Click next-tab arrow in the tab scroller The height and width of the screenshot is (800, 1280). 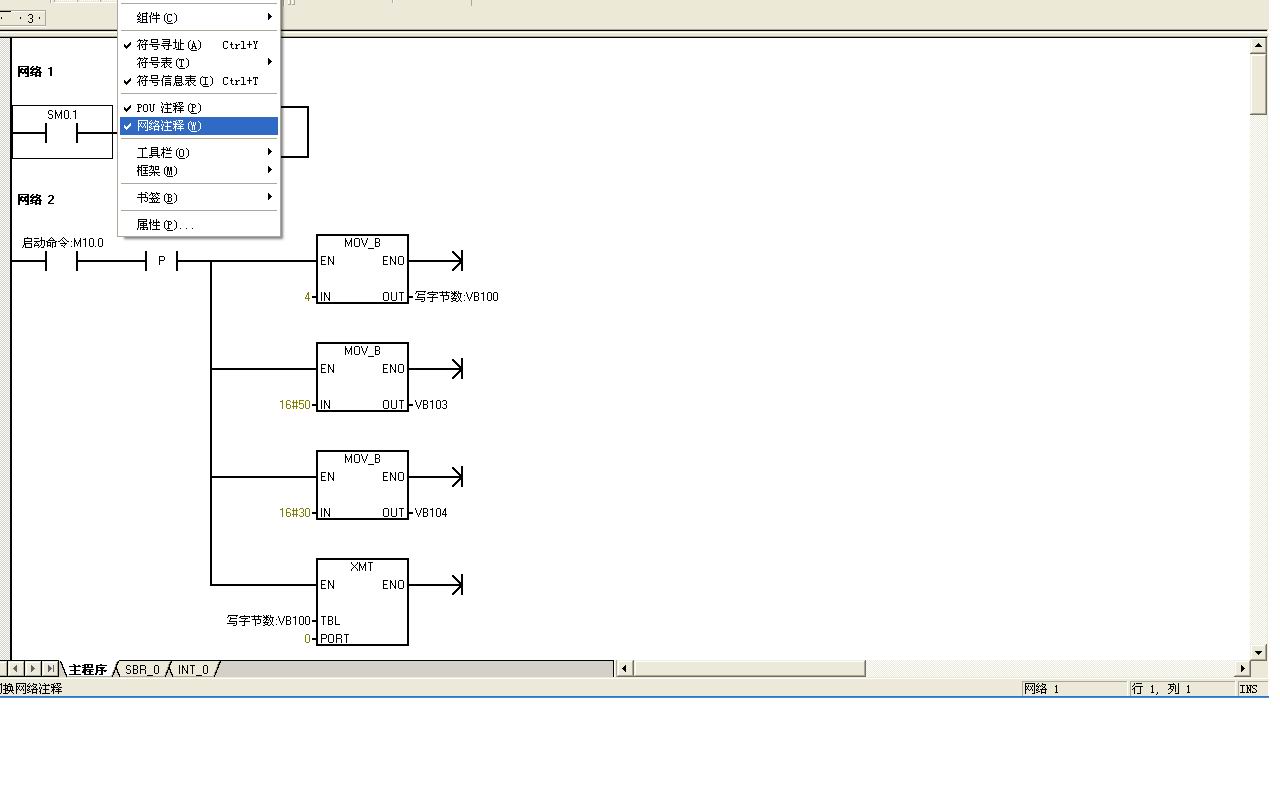[33, 668]
